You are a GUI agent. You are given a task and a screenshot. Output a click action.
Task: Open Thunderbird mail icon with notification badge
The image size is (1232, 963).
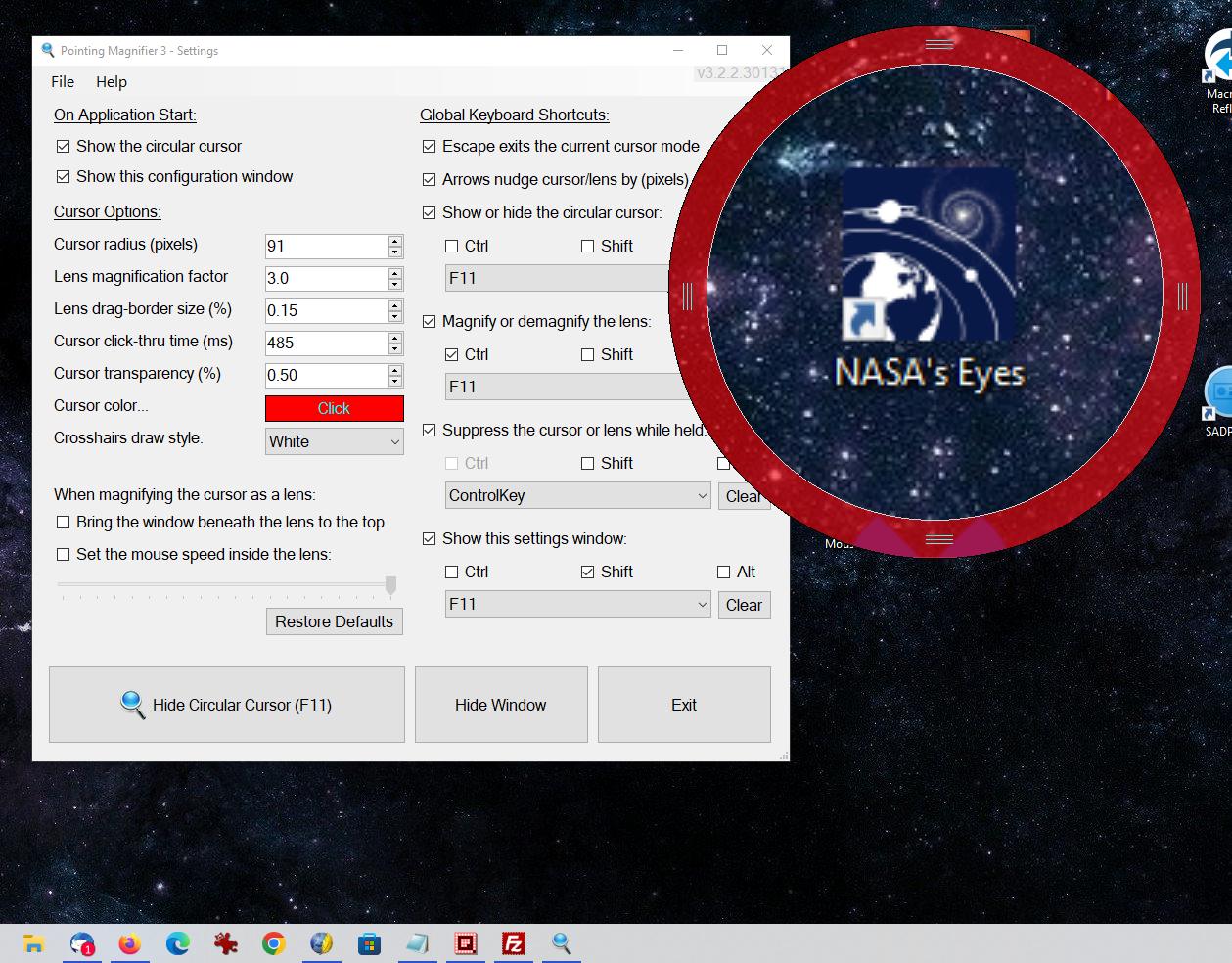click(82, 943)
